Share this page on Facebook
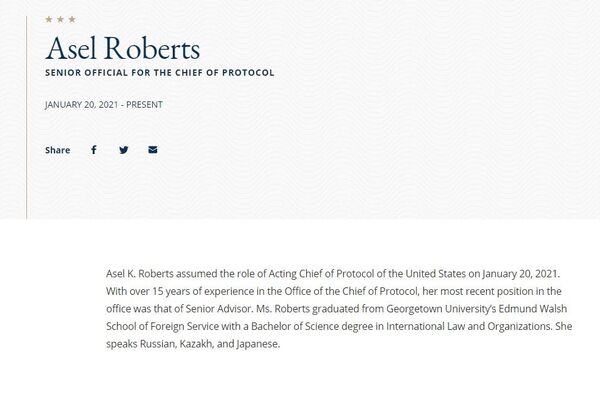The image size is (600, 395). click(x=94, y=150)
